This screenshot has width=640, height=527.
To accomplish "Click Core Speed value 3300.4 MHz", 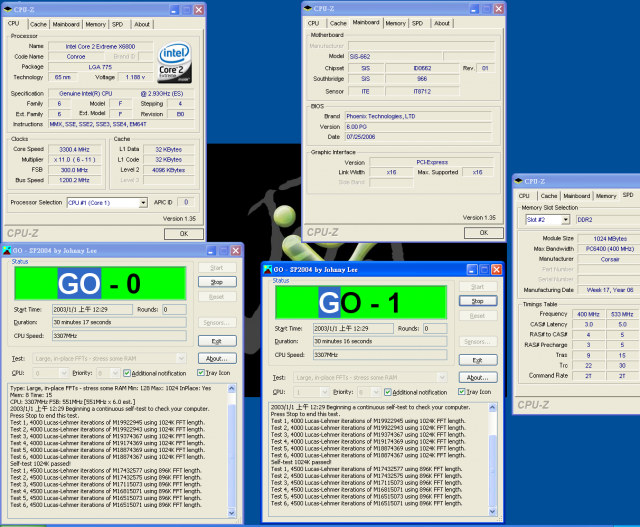I will coord(74,149).
